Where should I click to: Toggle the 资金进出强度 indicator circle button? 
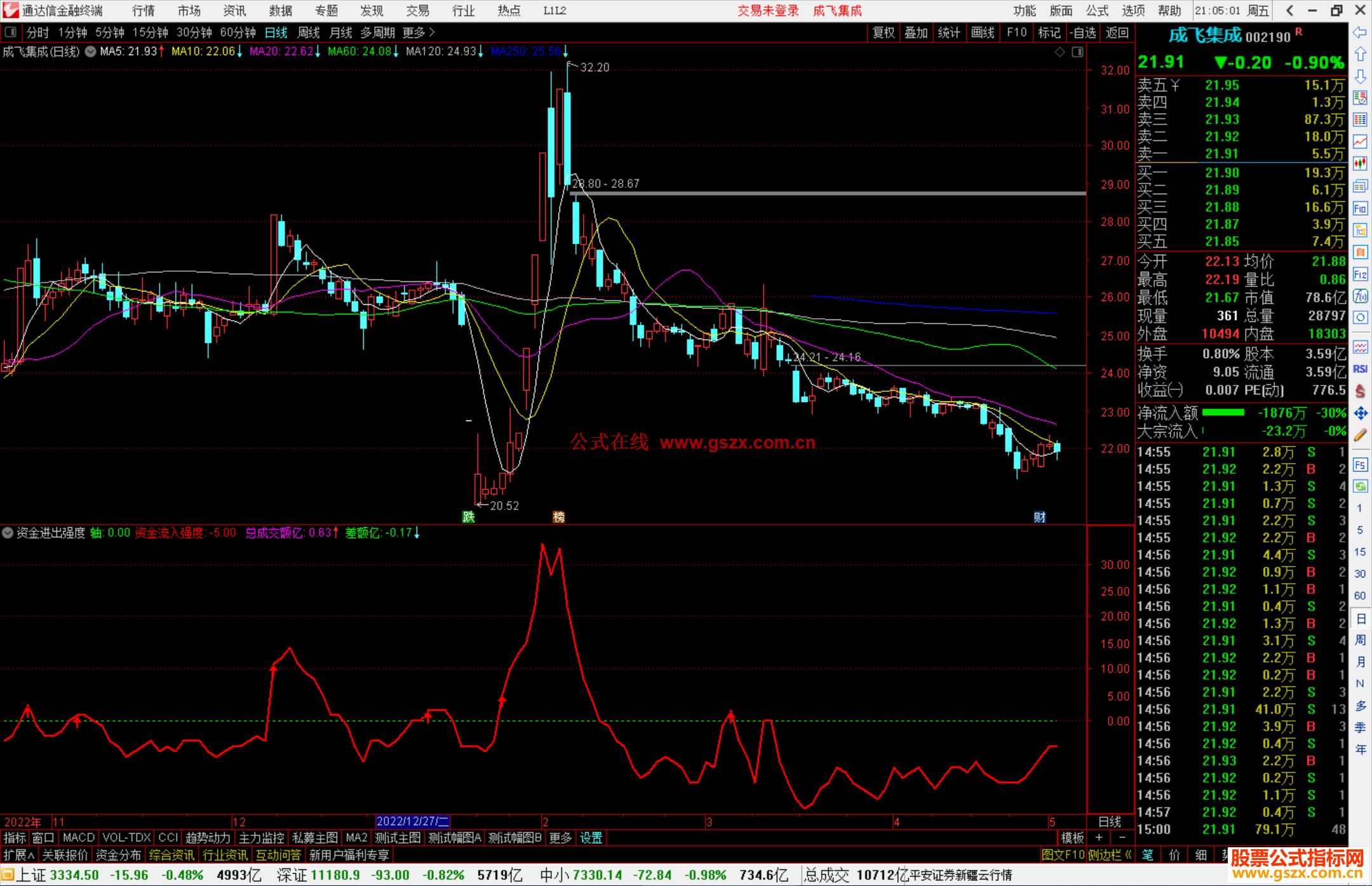coord(8,533)
